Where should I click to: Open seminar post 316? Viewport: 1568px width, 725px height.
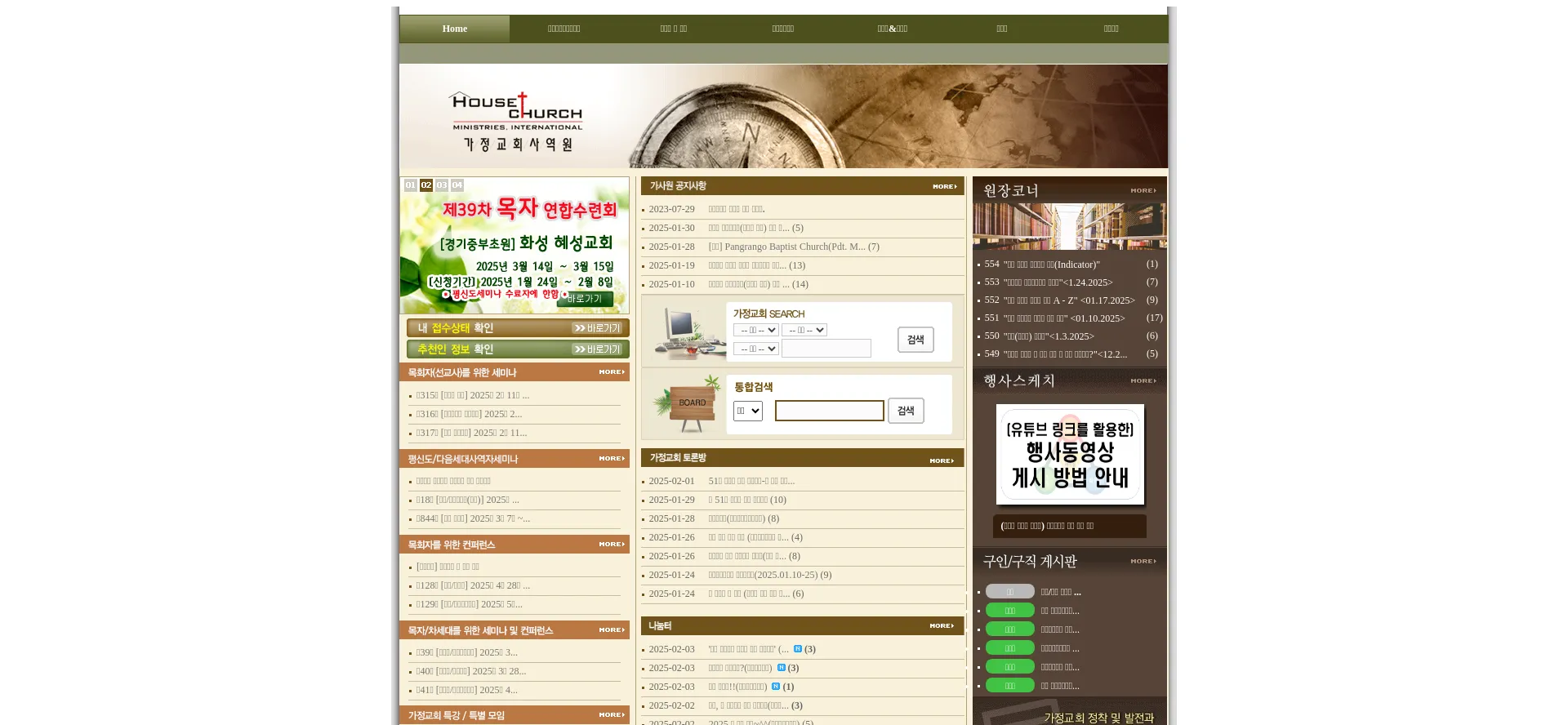point(469,415)
